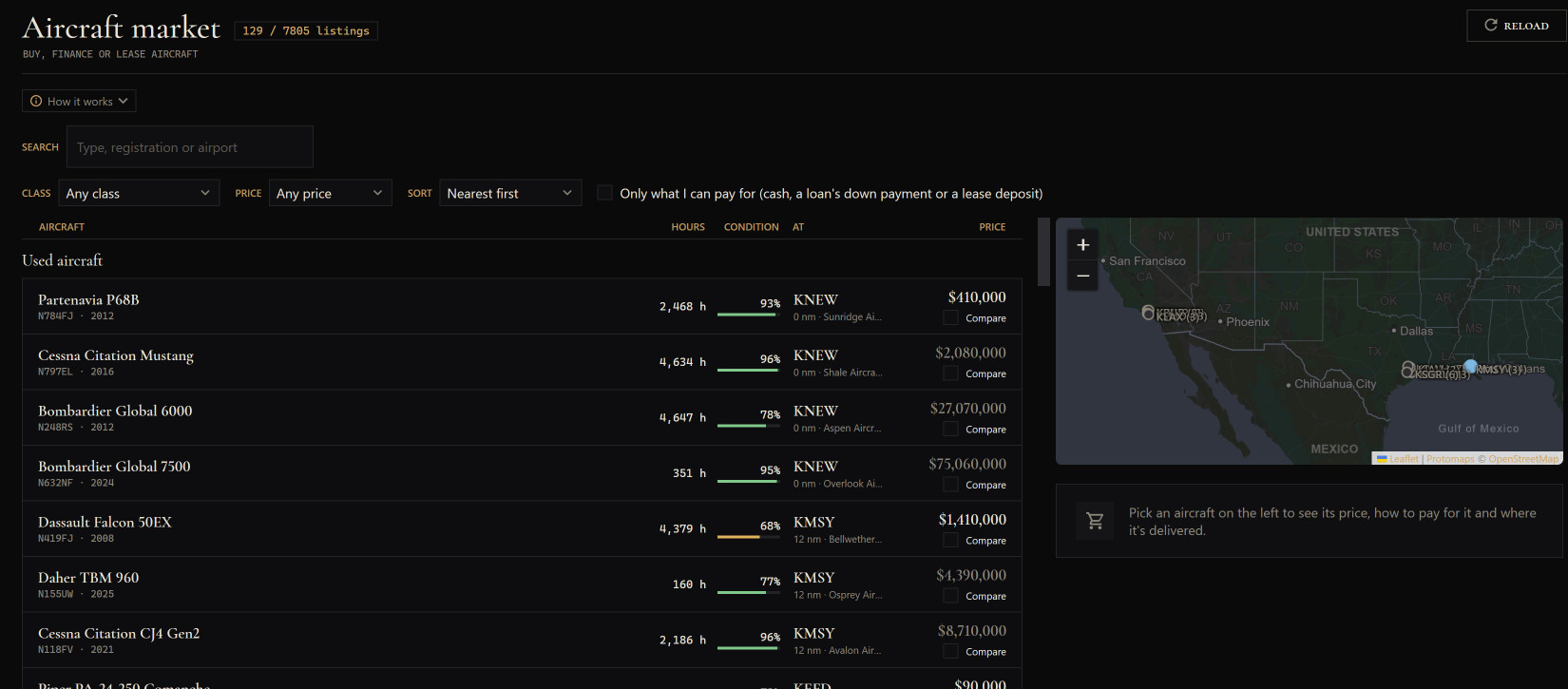
Task: Click the KLAX airport marker on map
Action: click(1148, 313)
